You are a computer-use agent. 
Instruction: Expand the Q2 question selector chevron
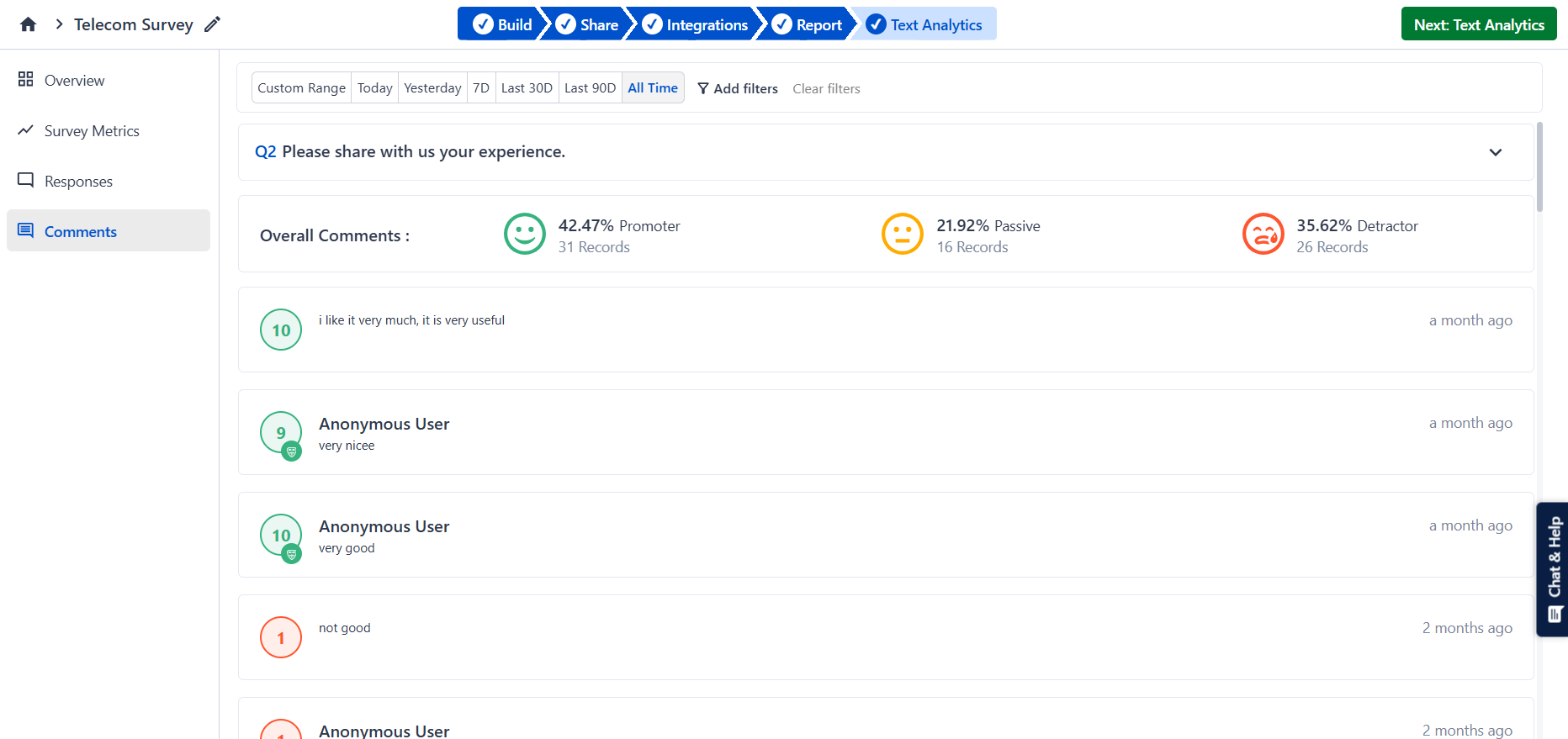[1495, 152]
